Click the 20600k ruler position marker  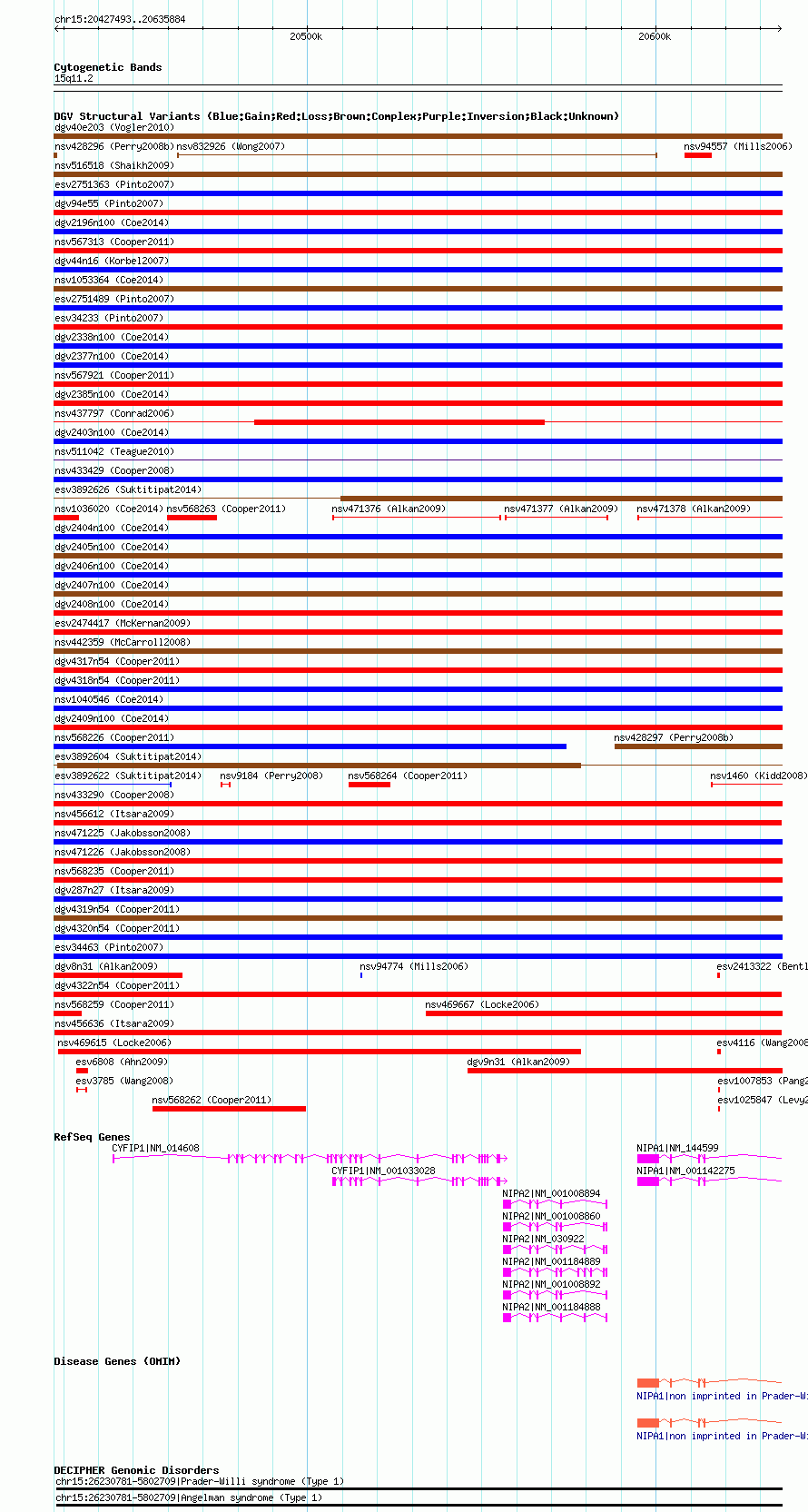655,36
